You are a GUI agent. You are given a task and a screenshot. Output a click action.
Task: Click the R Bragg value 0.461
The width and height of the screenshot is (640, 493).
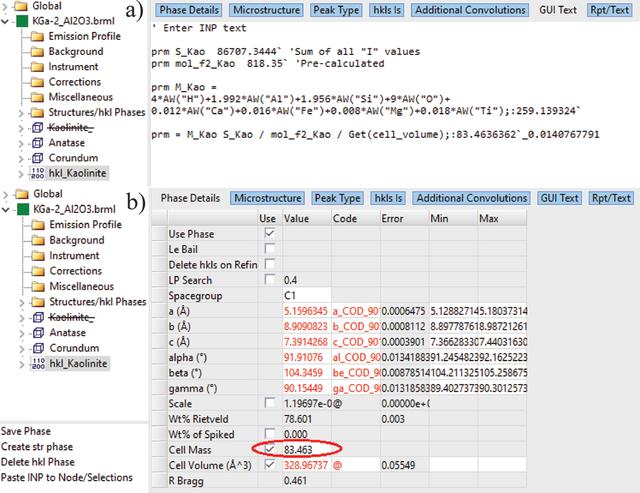[295, 481]
